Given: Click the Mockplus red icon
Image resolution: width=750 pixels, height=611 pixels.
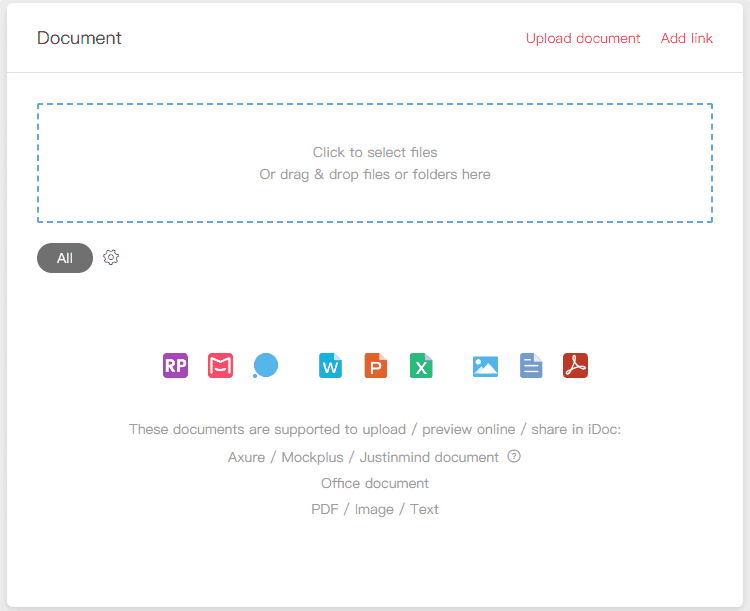Looking at the screenshot, I should (x=221, y=366).
